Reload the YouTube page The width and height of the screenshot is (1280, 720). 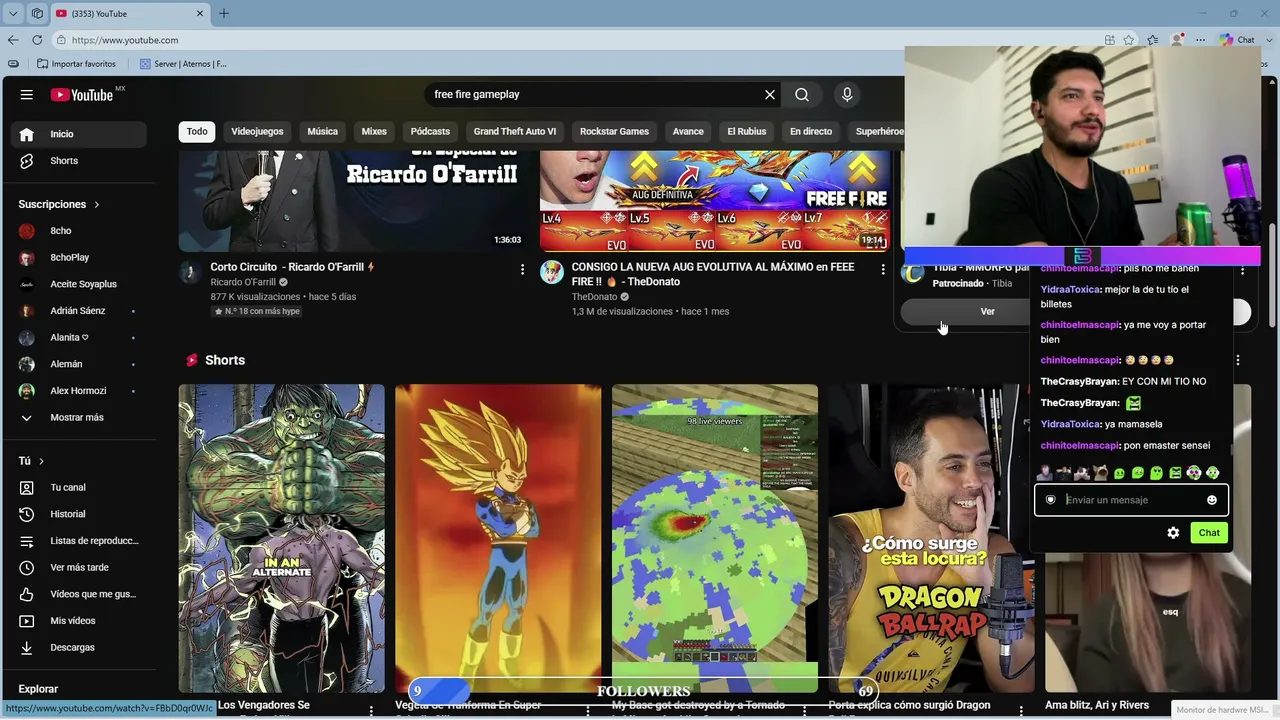click(x=37, y=40)
